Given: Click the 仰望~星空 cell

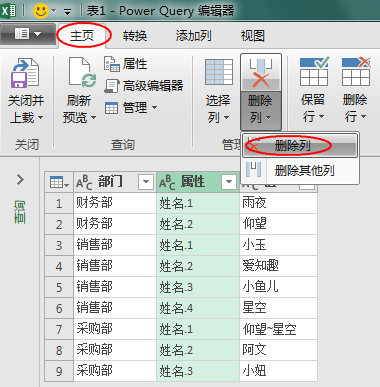Looking at the screenshot, I should 278,329.
